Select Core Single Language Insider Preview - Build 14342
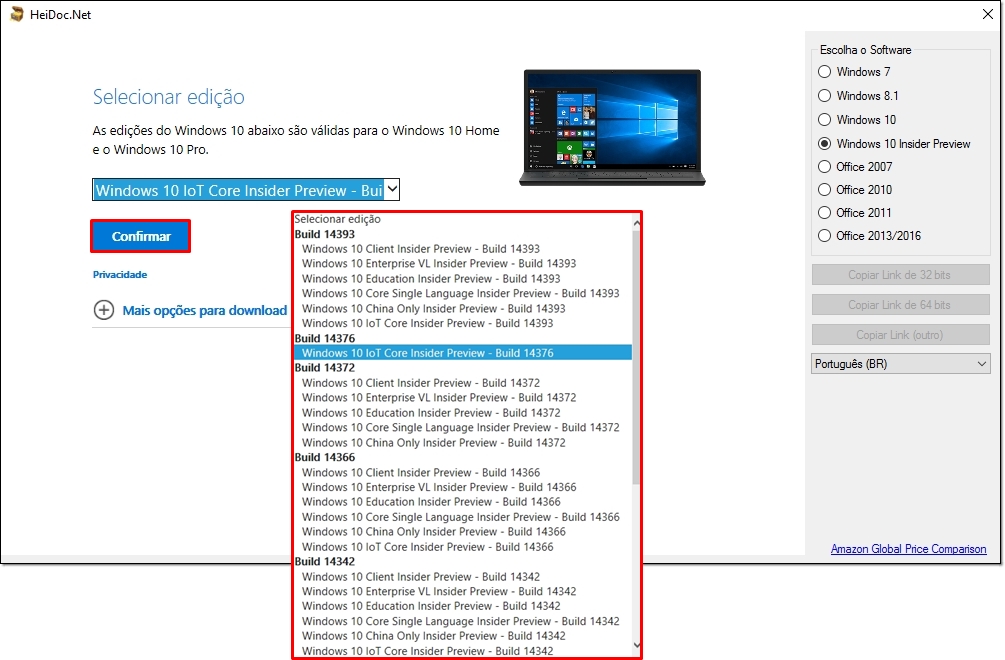1005x660 pixels. click(x=463, y=621)
